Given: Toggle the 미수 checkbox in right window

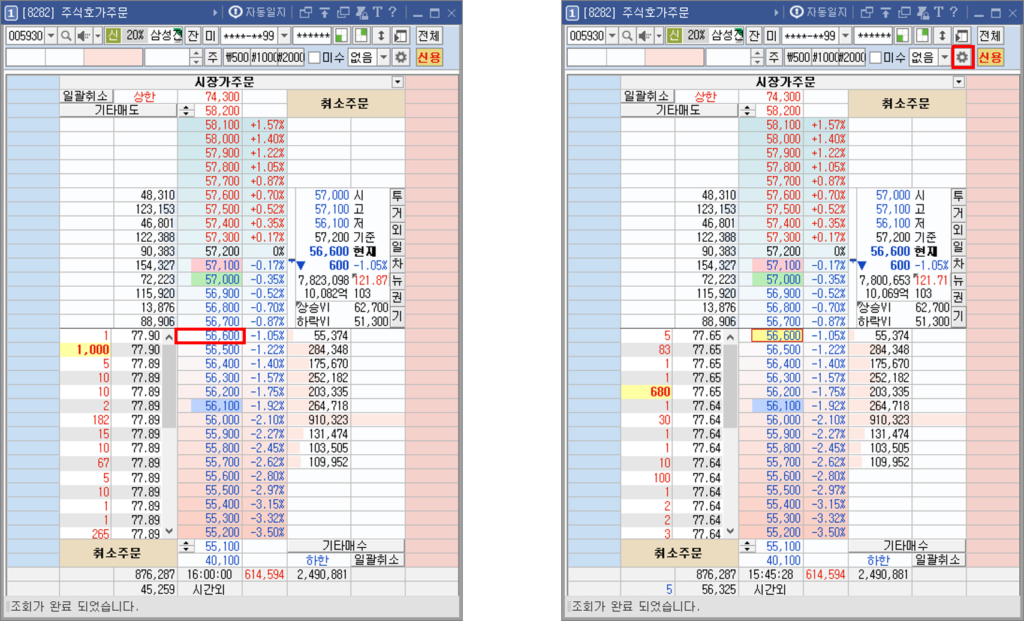Looking at the screenshot, I should (x=876, y=57).
